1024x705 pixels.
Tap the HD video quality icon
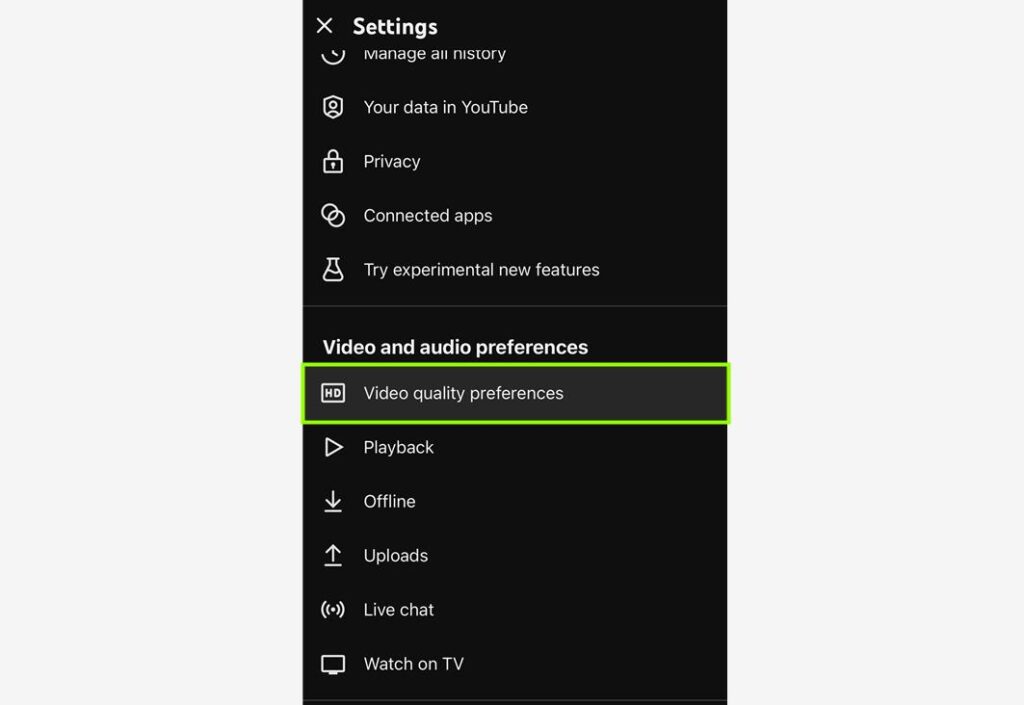(x=333, y=393)
